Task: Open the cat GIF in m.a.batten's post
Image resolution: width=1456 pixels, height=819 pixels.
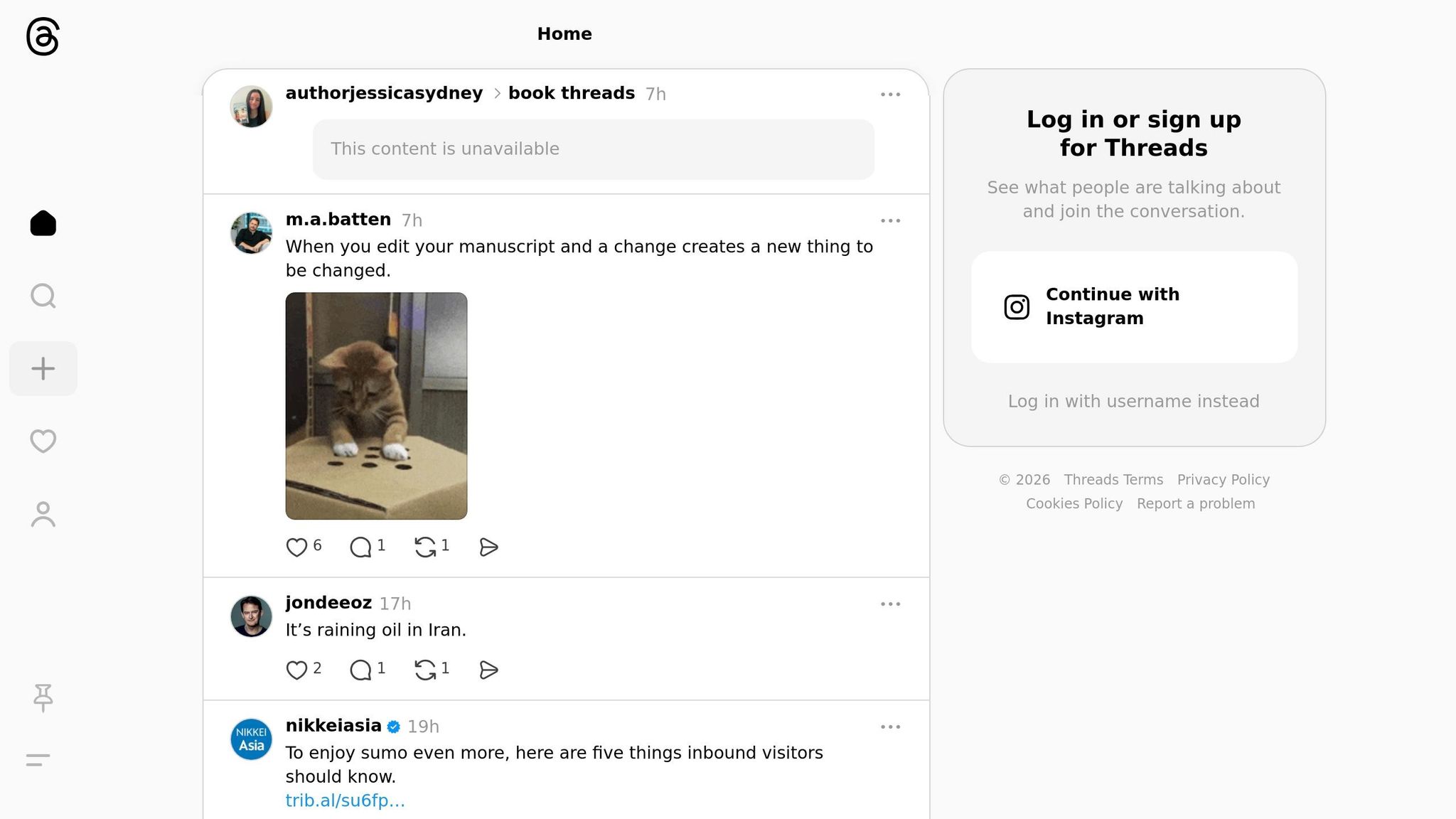Action: [x=376, y=406]
